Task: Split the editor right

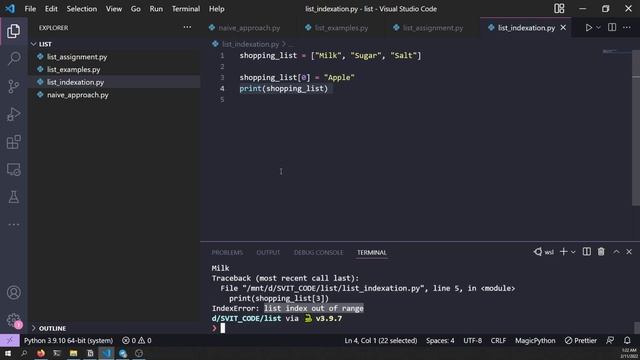Action: click(612, 28)
